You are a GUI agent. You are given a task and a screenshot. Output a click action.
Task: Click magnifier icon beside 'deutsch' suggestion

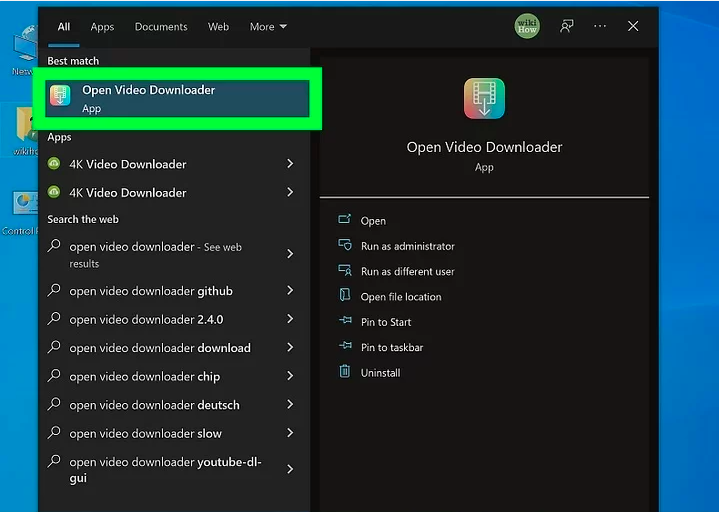54,404
